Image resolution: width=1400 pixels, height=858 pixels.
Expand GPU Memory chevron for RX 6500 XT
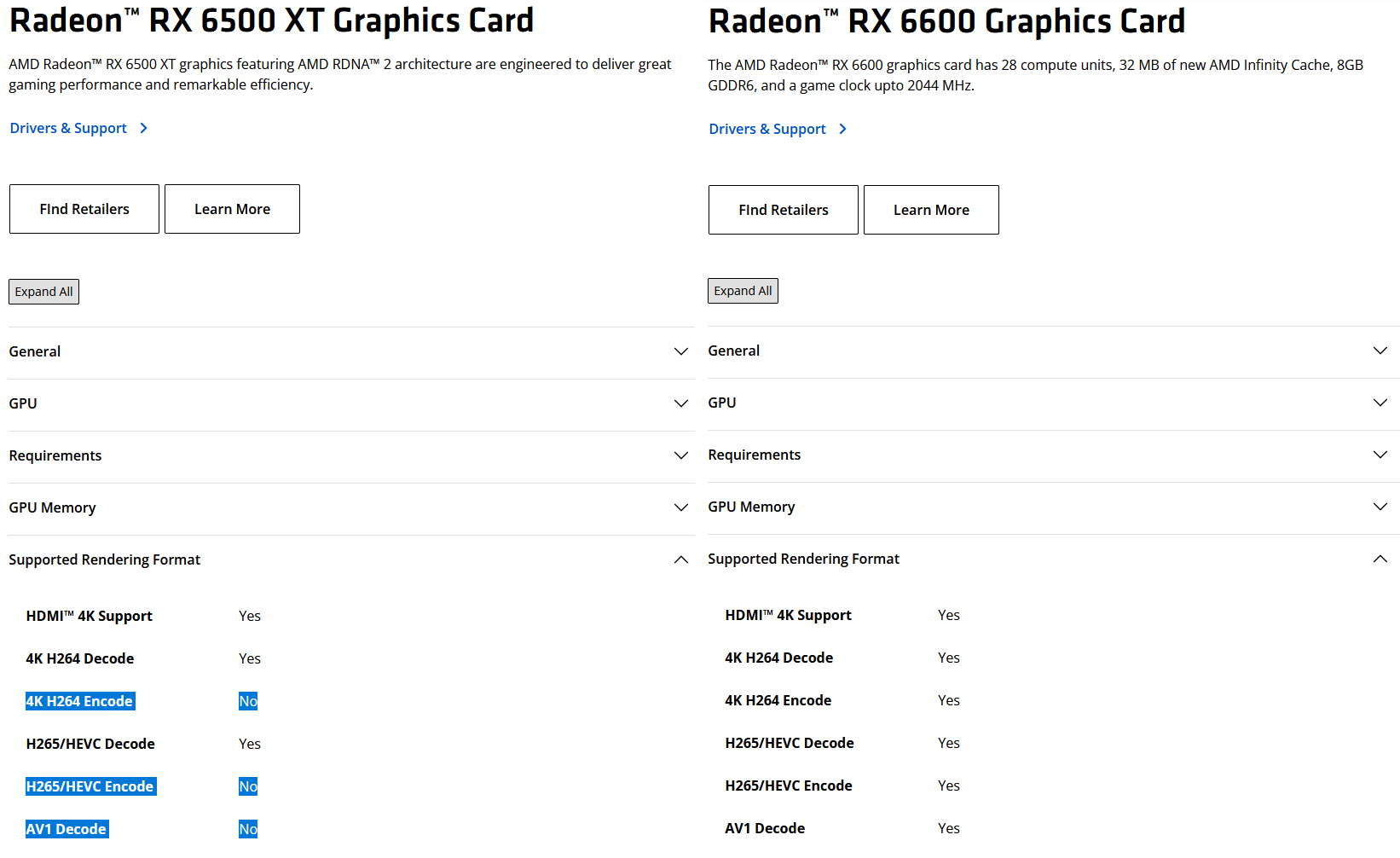click(681, 507)
